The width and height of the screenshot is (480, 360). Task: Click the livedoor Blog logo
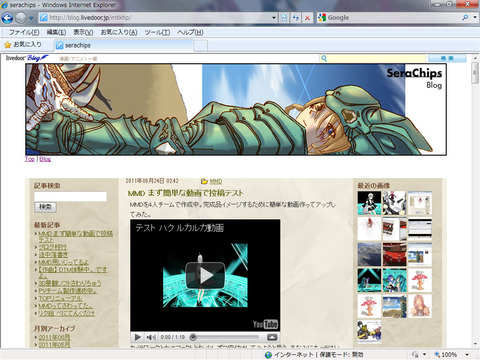pos(27,58)
